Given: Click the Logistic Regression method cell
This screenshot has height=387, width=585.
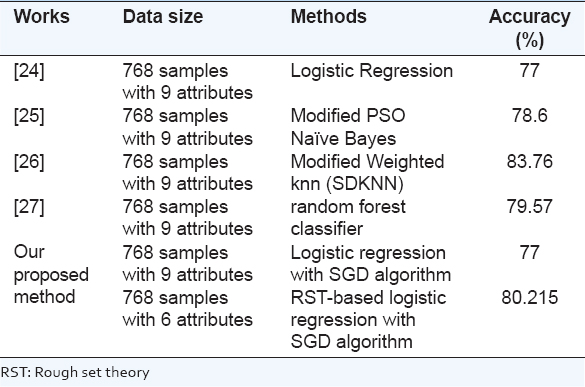Looking at the screenshot, I should click(372, 71).
